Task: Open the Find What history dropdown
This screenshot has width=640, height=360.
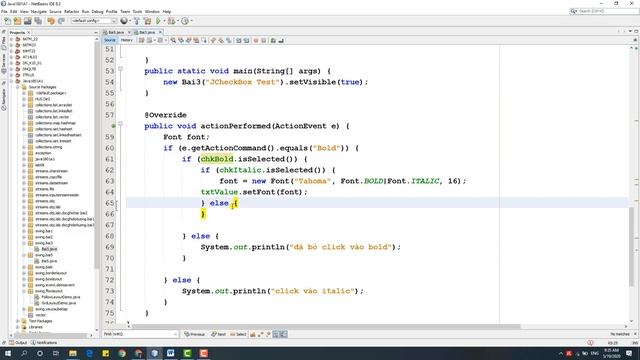Action: [176, 334]
